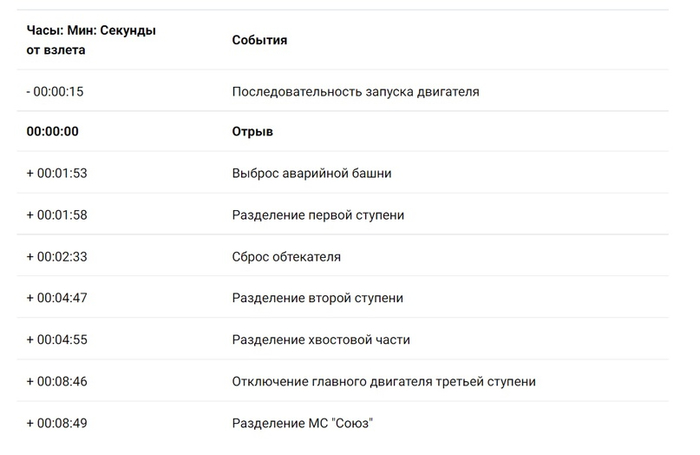Select the '+ 00:01:53' time cell
Screen dimensions: 700x455
click(x=57, y=173)
